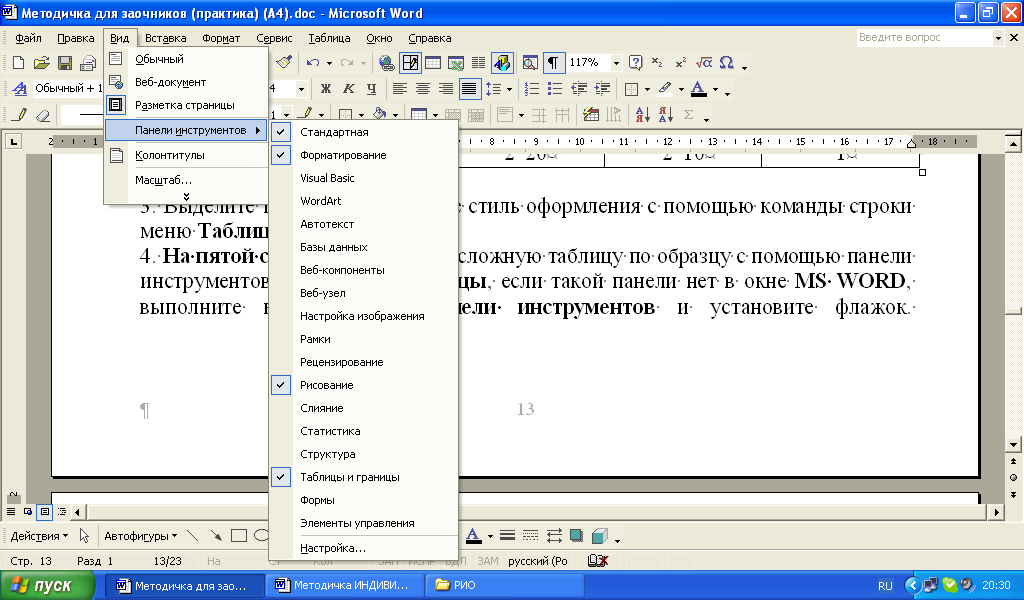Apply justify text alignment
The height and width of the screenshot is (600, 1024).
coord(468,89)
